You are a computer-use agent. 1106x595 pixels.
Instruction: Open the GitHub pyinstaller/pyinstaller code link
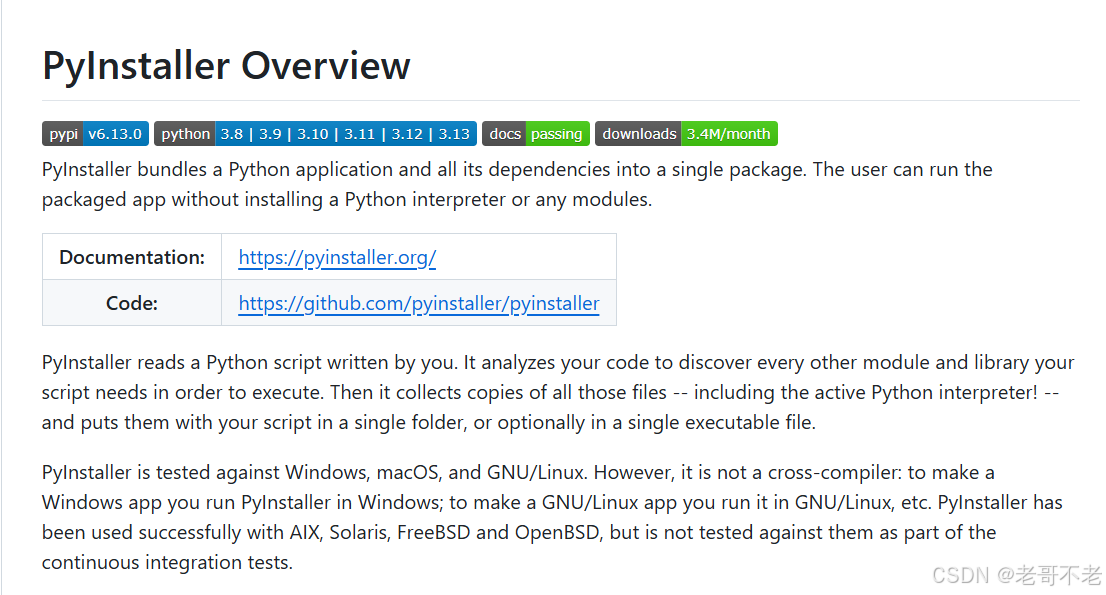pyautogui.click(x=419, y=303)
